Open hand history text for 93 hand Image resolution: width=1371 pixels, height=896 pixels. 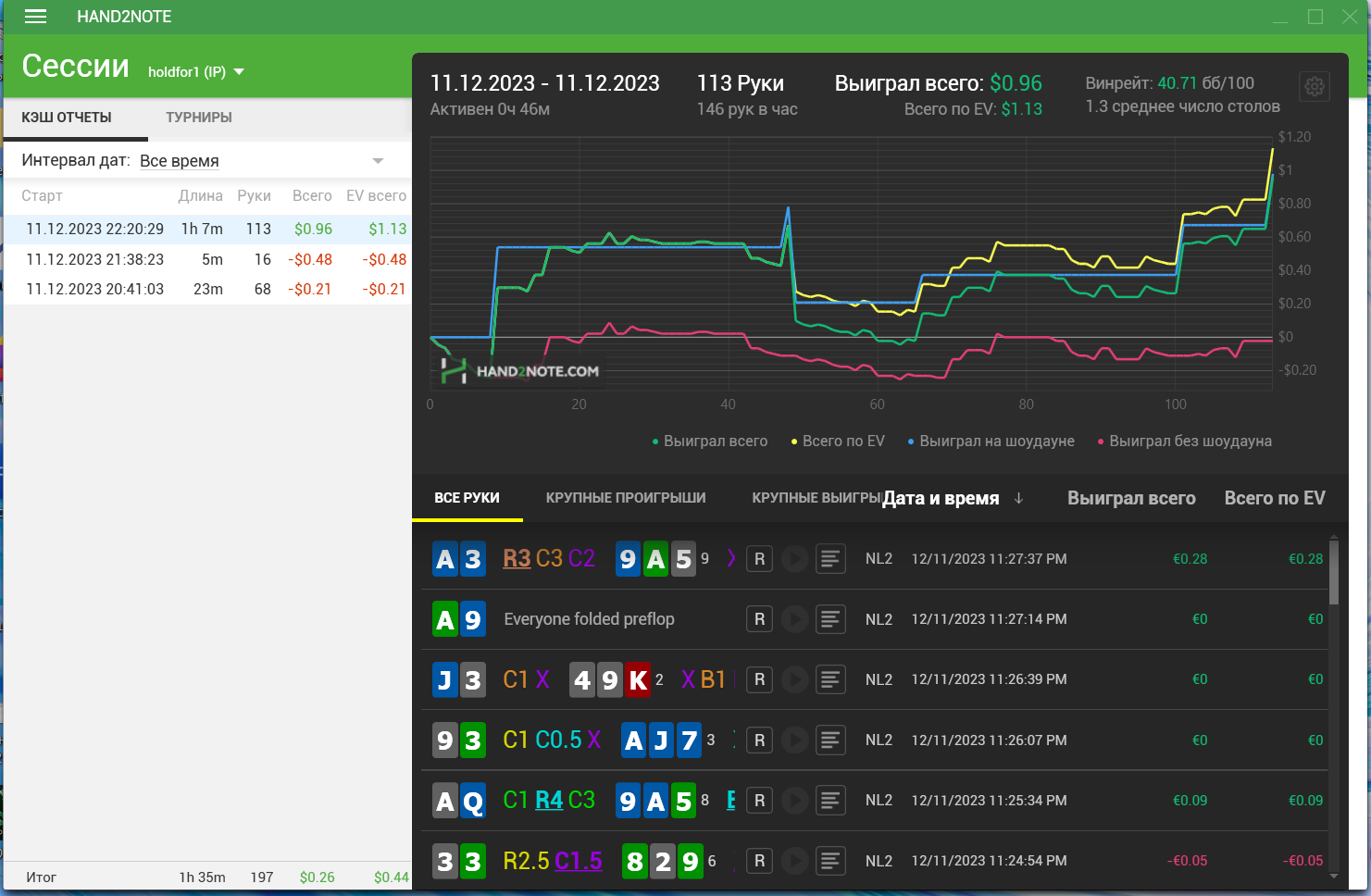coord(830,740)
